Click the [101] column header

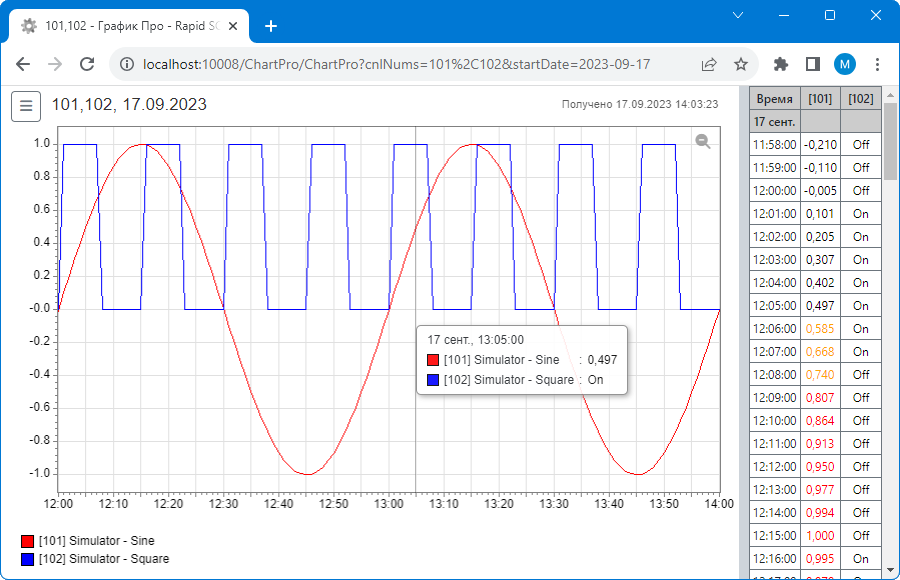(820, 99)
